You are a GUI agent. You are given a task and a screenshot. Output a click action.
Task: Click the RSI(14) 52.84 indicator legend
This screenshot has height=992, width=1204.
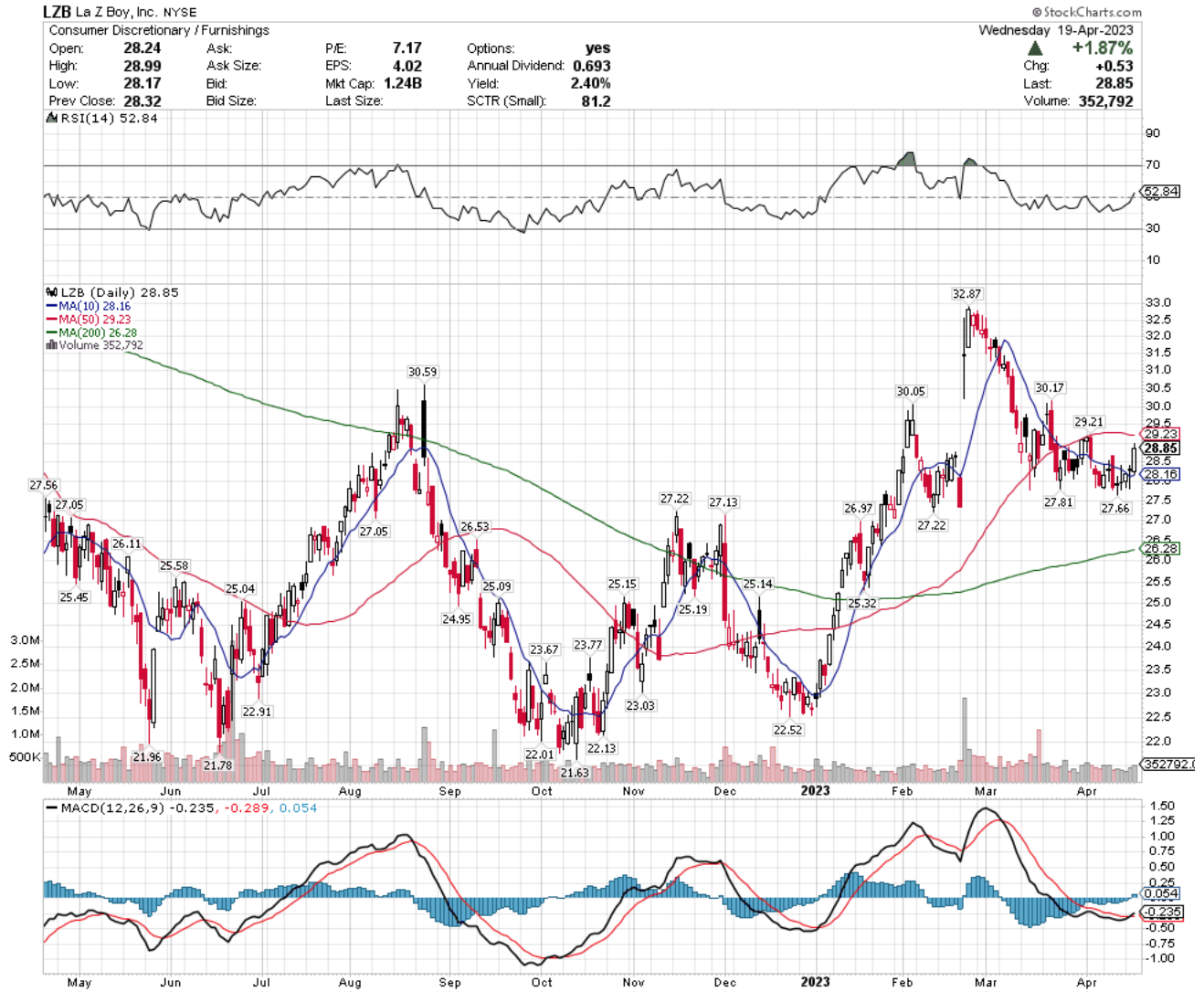pos(102,118)
